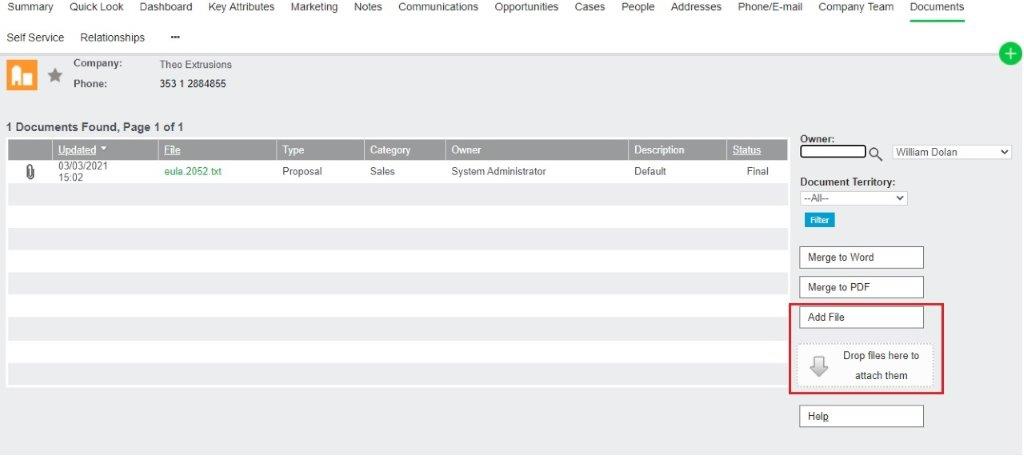Switch to the Summary tab
This screenshot has height=456, width=1024.
[x=30, y=7]
